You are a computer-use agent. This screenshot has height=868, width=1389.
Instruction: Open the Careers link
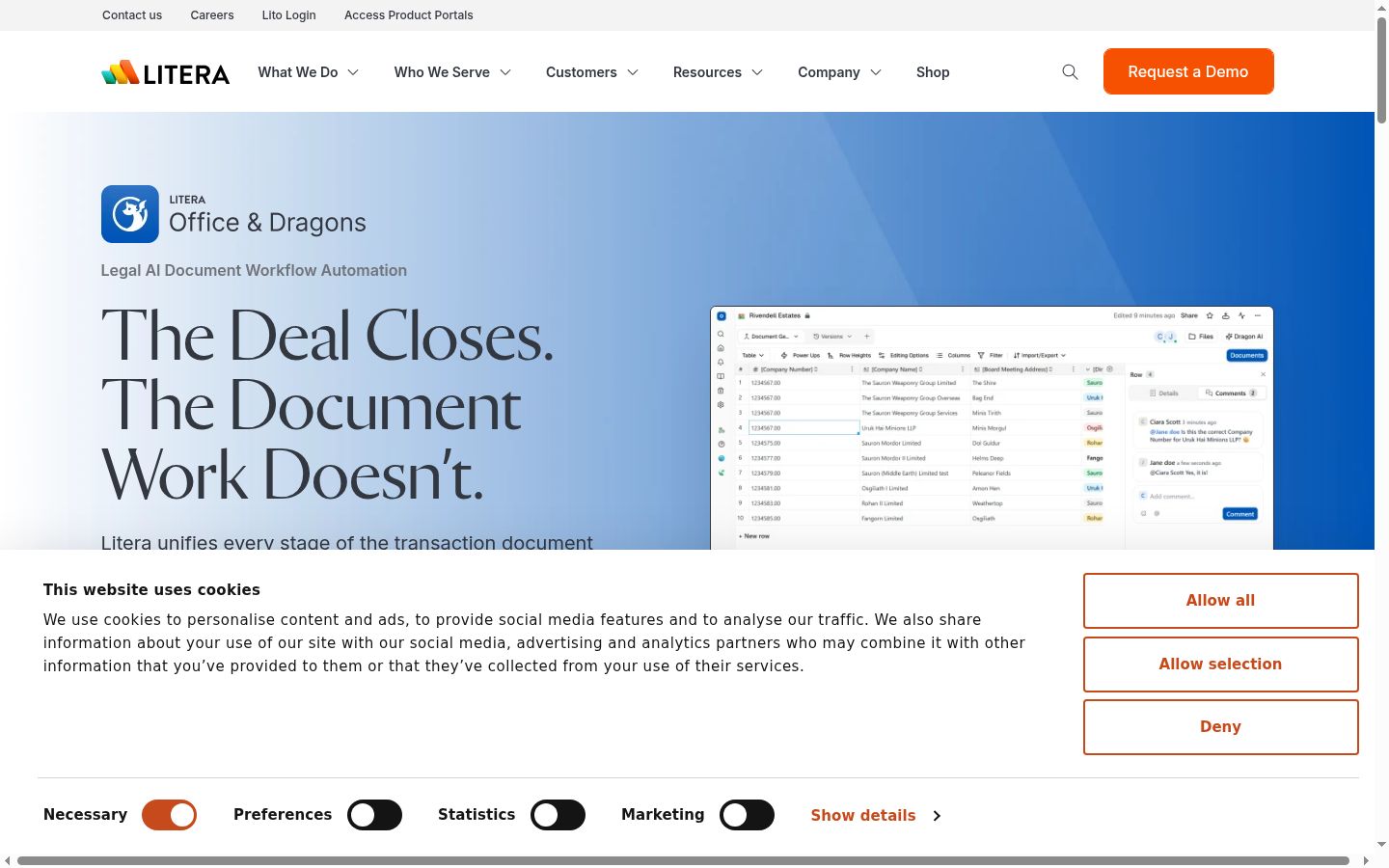(212, 15)
